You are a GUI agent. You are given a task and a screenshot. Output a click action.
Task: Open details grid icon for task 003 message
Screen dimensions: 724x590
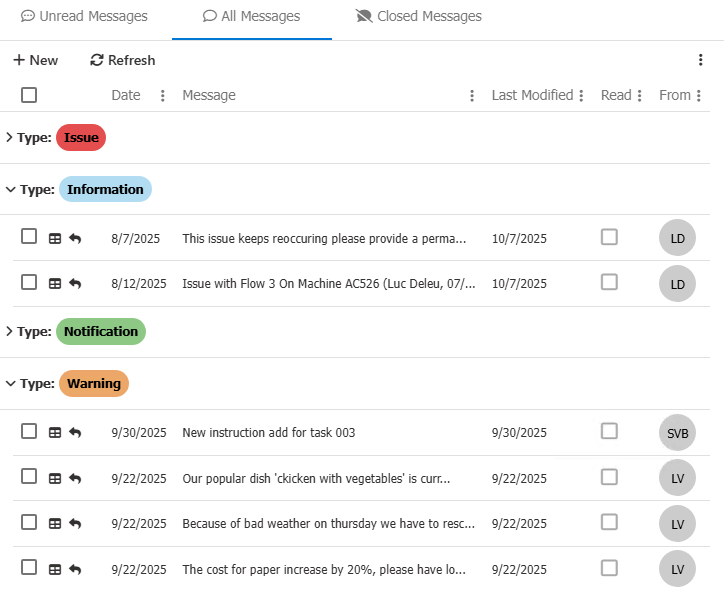[x=55, y=433]
